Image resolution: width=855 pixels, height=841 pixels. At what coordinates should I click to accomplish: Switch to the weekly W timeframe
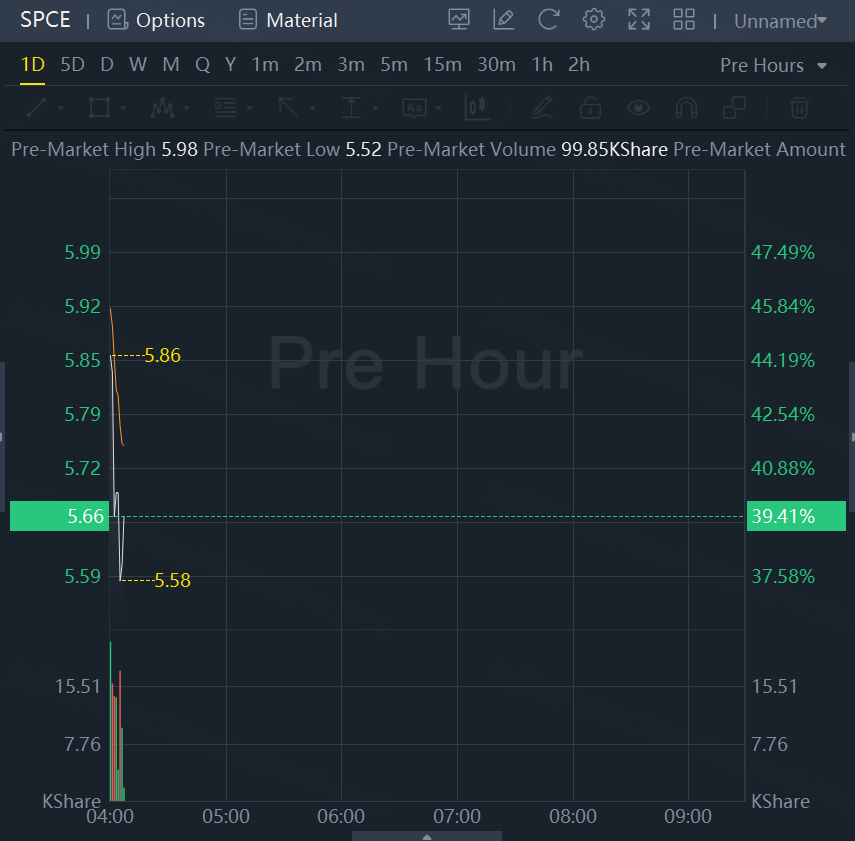tap(138, 65)
